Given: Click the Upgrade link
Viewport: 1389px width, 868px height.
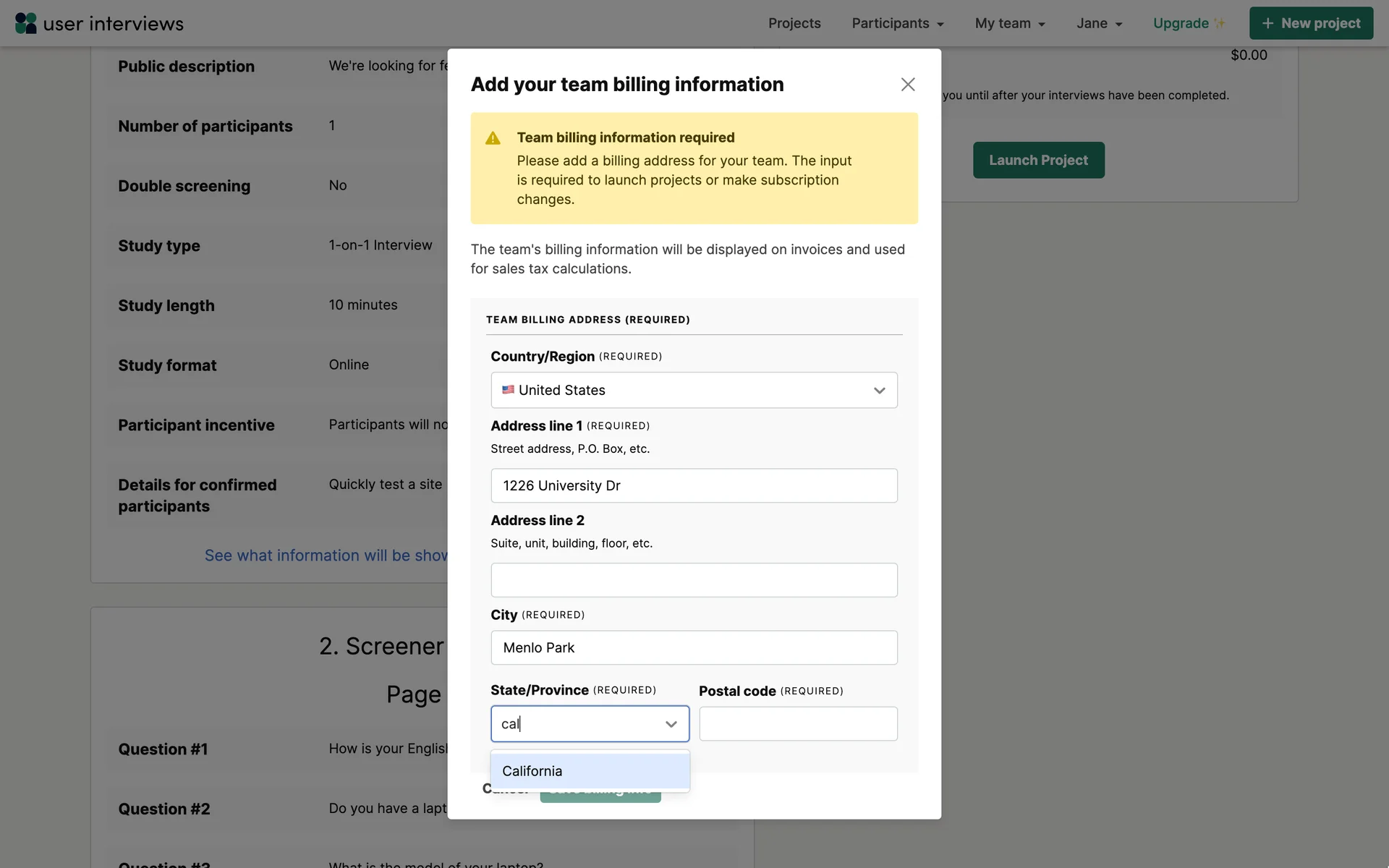Looking at the screenshot, I should point(1181,23).
